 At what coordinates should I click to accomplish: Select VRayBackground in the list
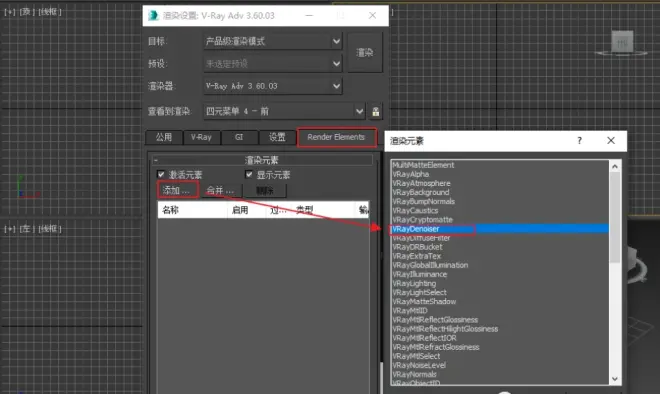pos(420,192)
